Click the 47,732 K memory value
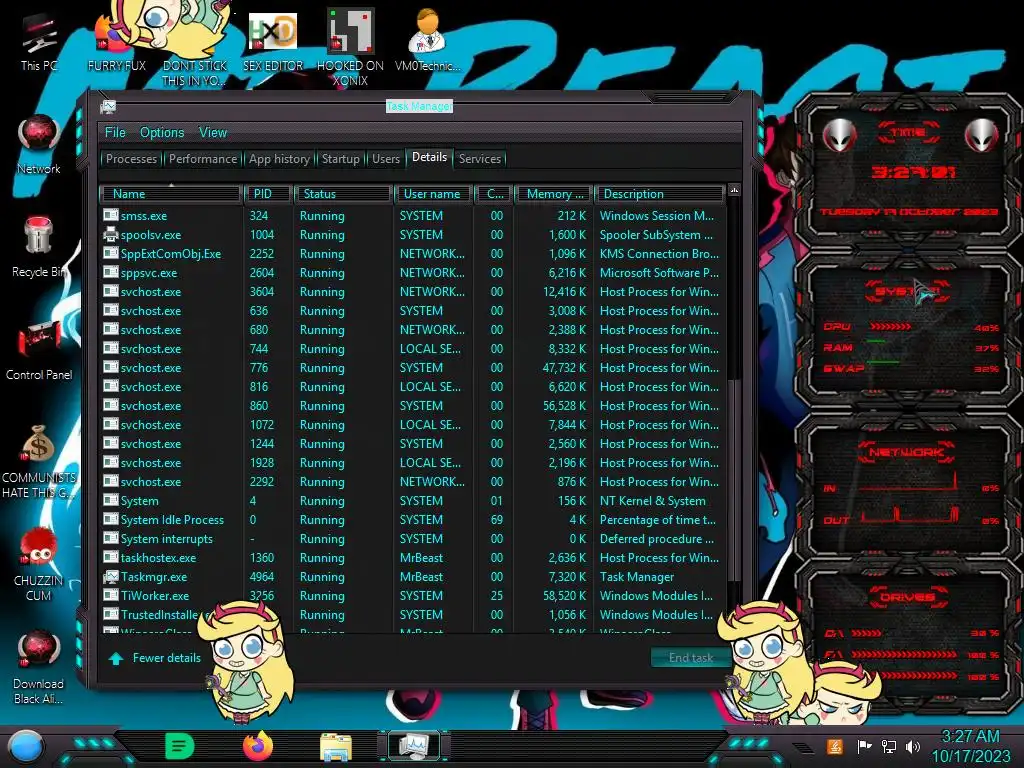 pyautogui.click(x=564, y=368)
